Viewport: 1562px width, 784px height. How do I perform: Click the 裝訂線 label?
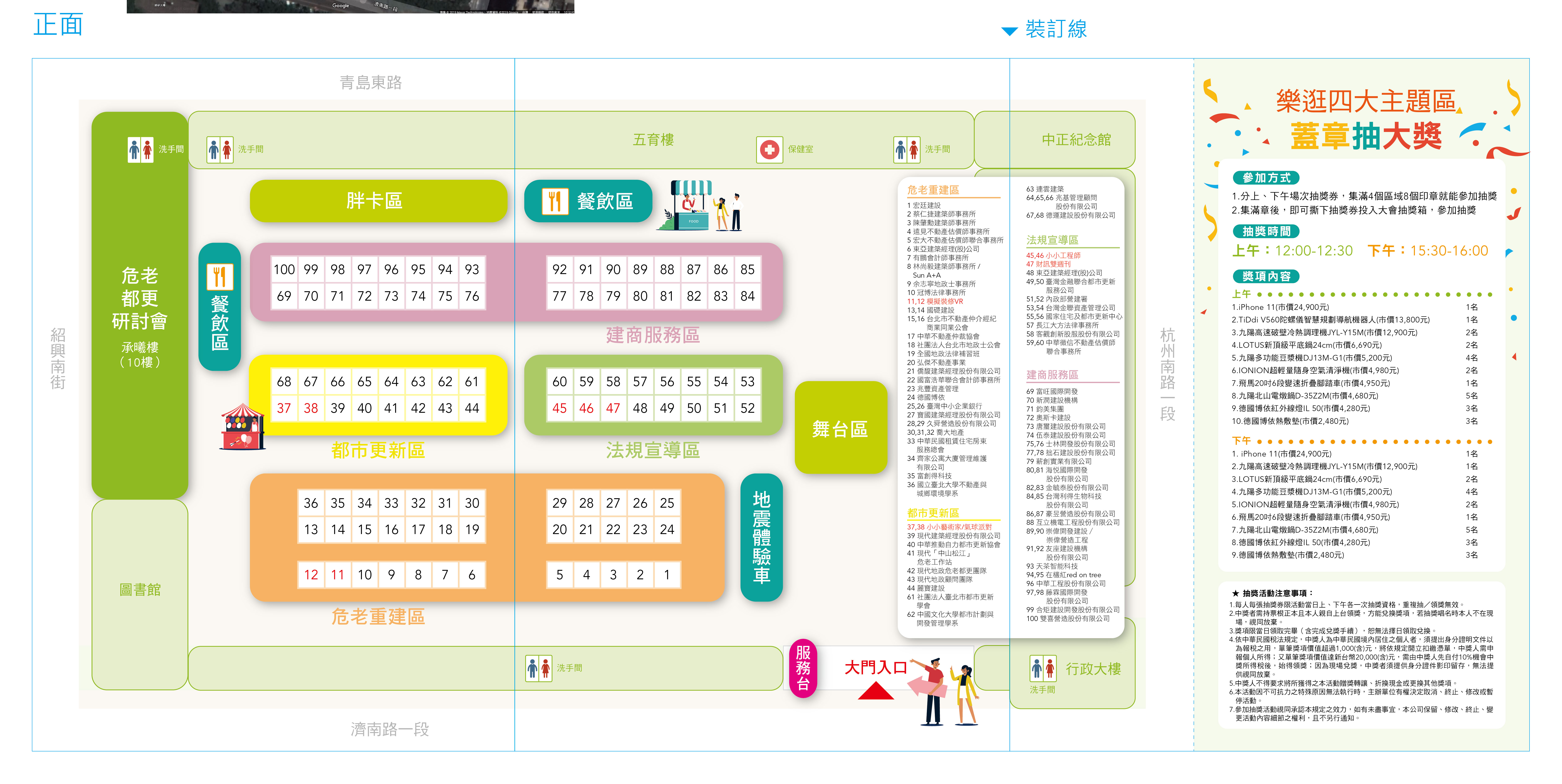(x=1056, y=29)
